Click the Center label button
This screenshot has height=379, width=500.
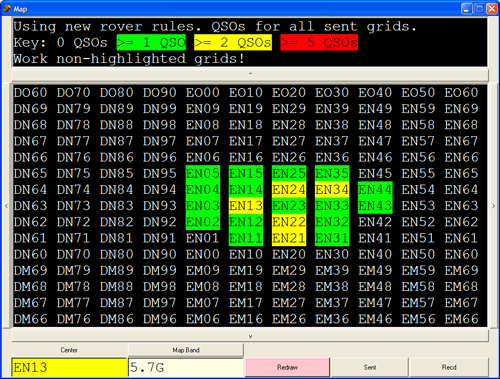coord(69,350)
